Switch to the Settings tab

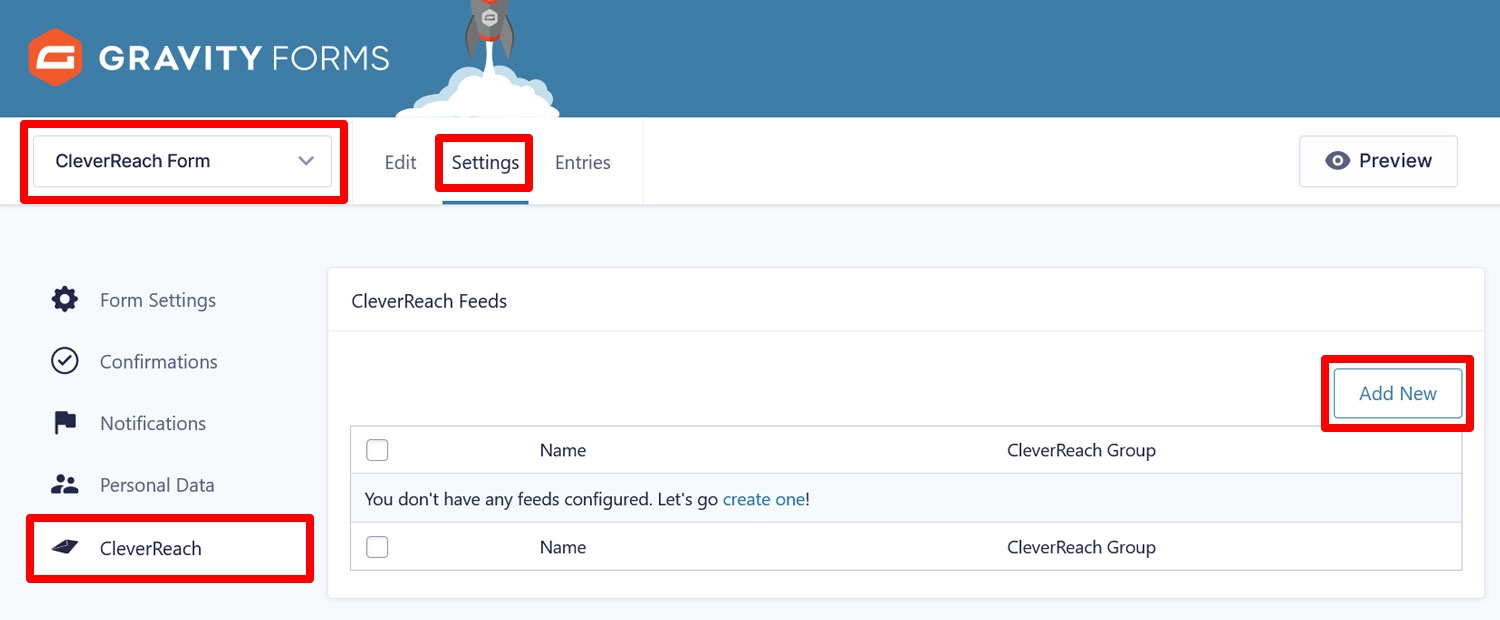[485, 162]
